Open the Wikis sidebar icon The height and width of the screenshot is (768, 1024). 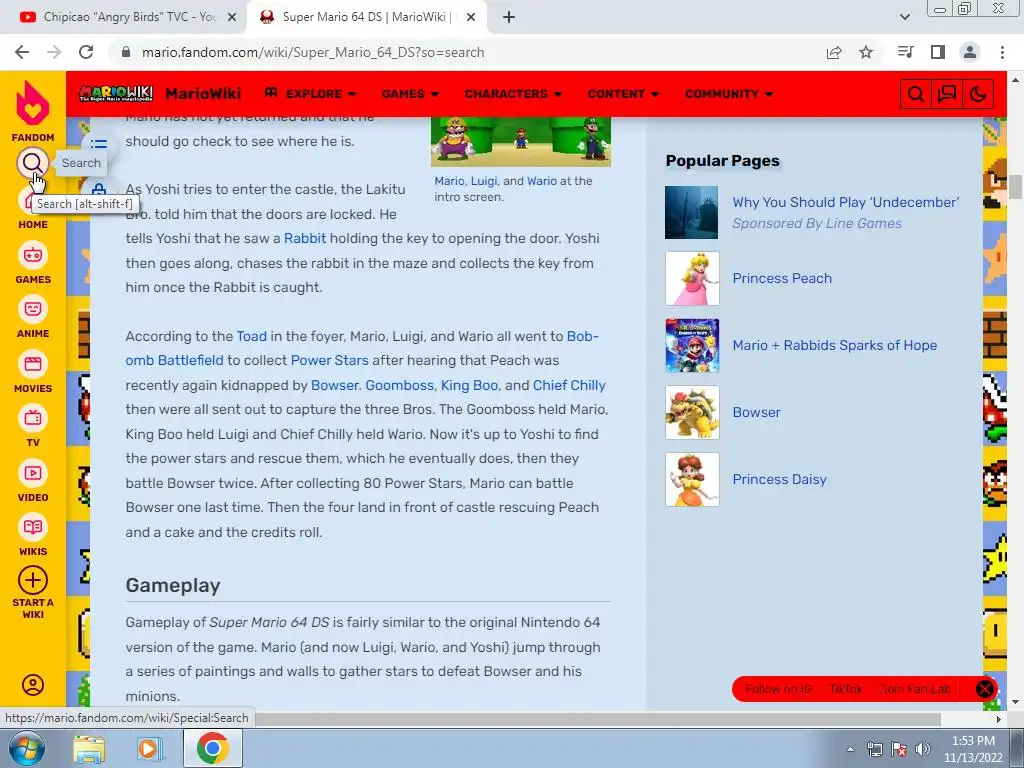[33, 527]
